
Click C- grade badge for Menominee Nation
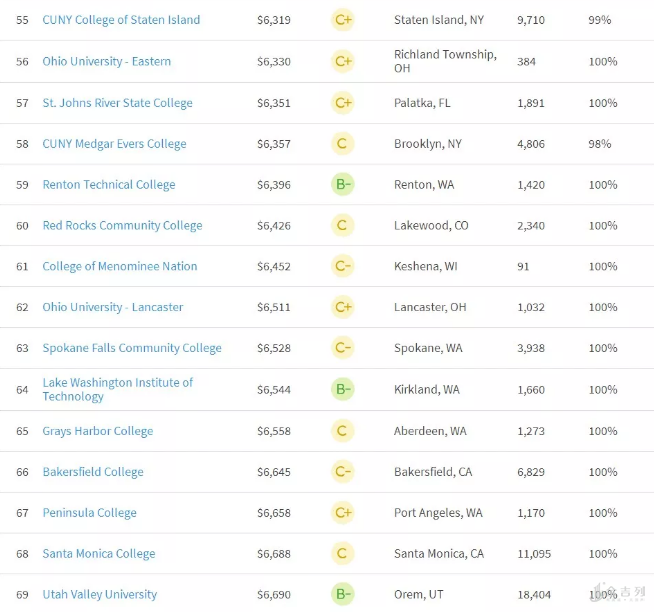[x=343, y=267]
